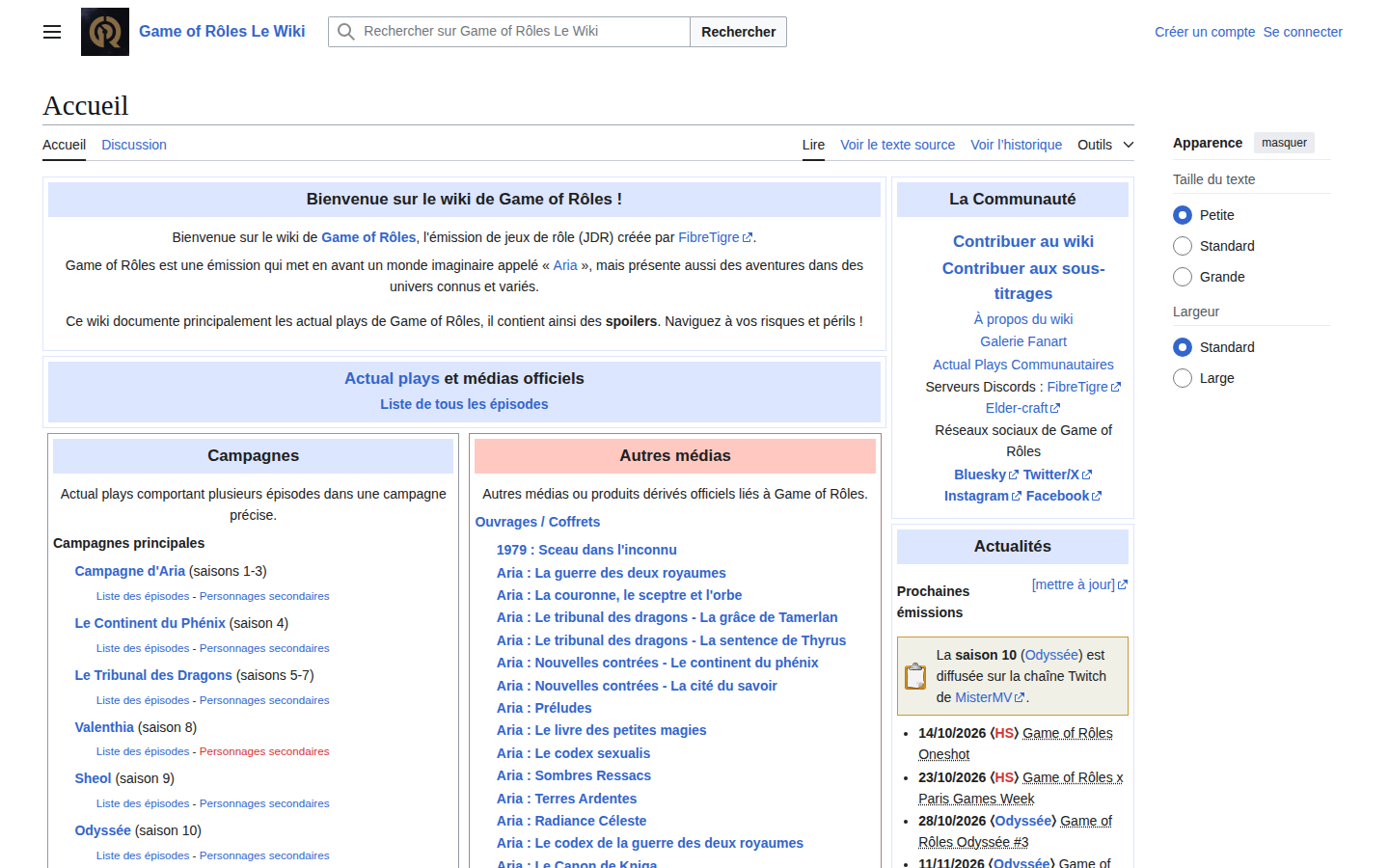Click the magnifier icon in search box

point(345,32)
